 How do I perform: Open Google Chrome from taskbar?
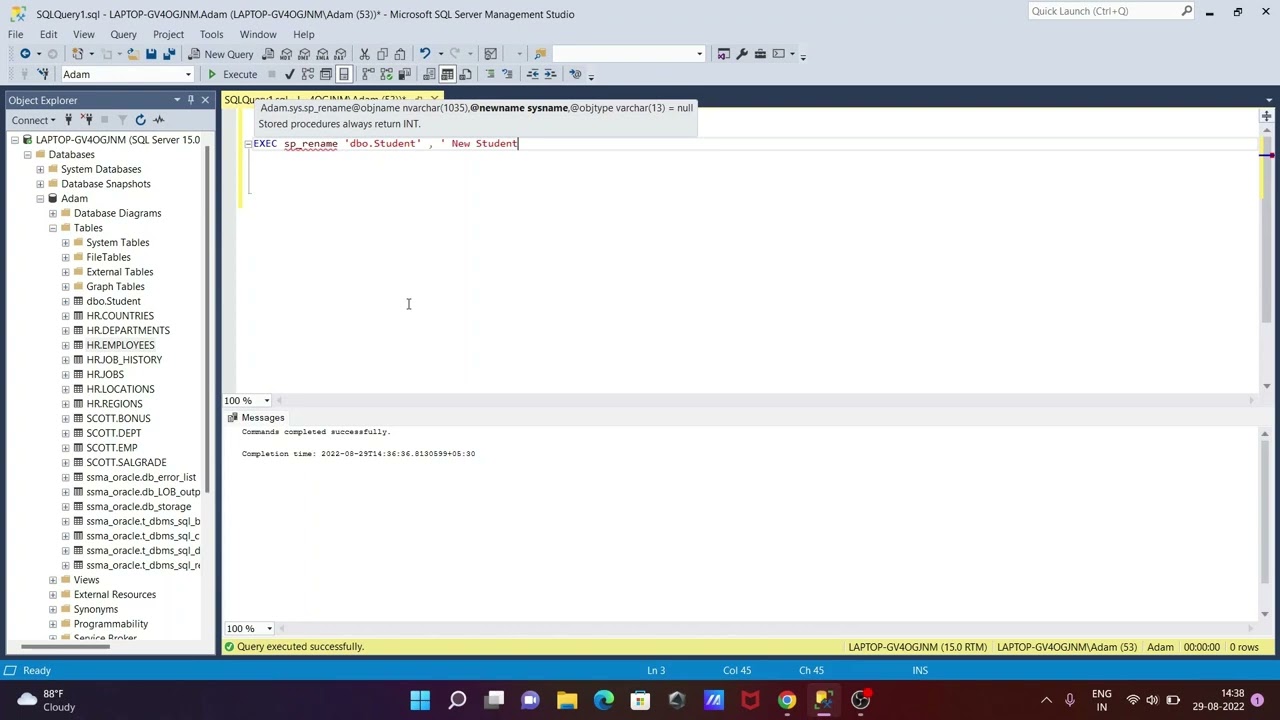tap(787, 700)
